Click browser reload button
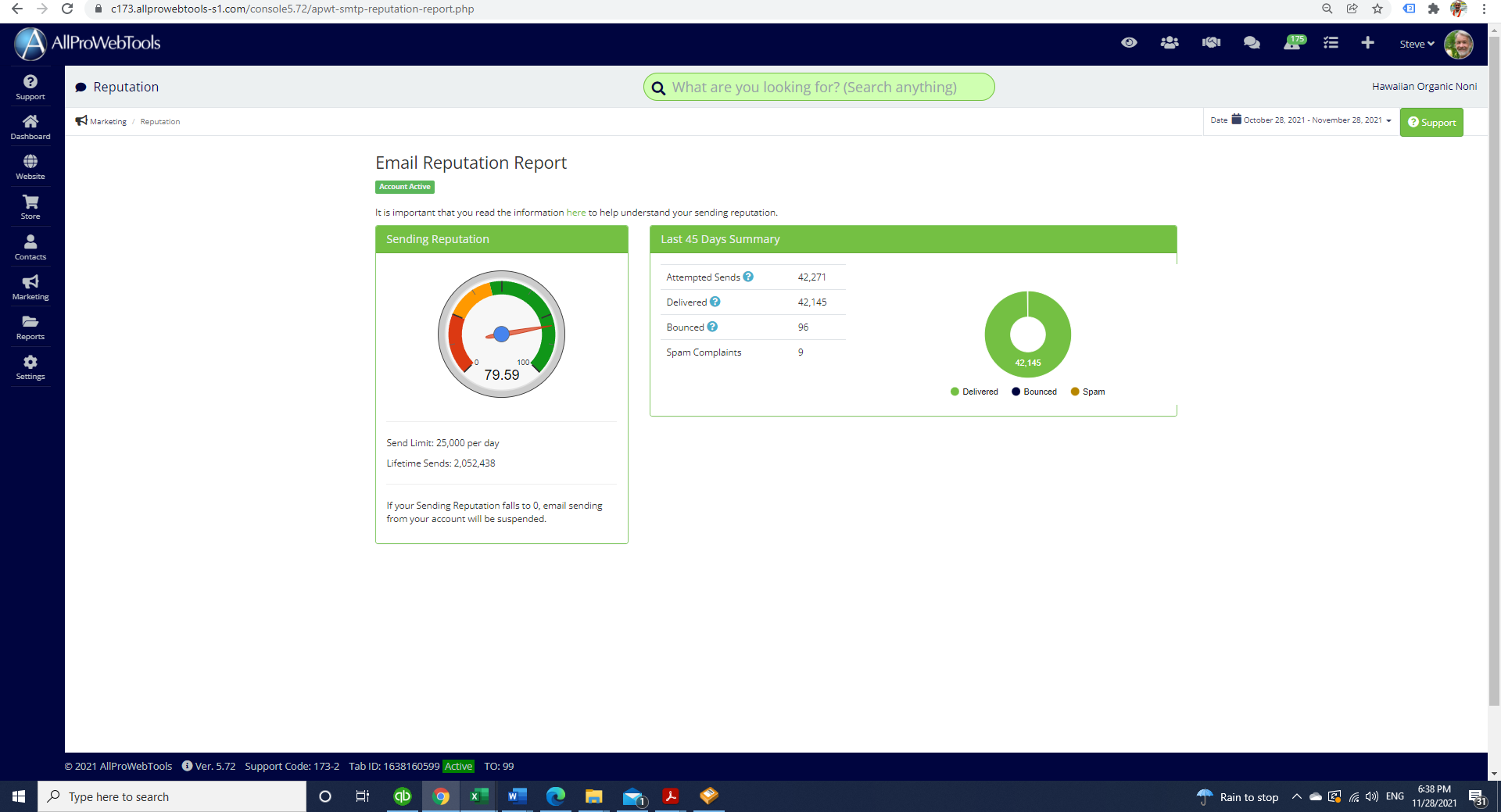The image size is (1501, 812). [67, 9]
